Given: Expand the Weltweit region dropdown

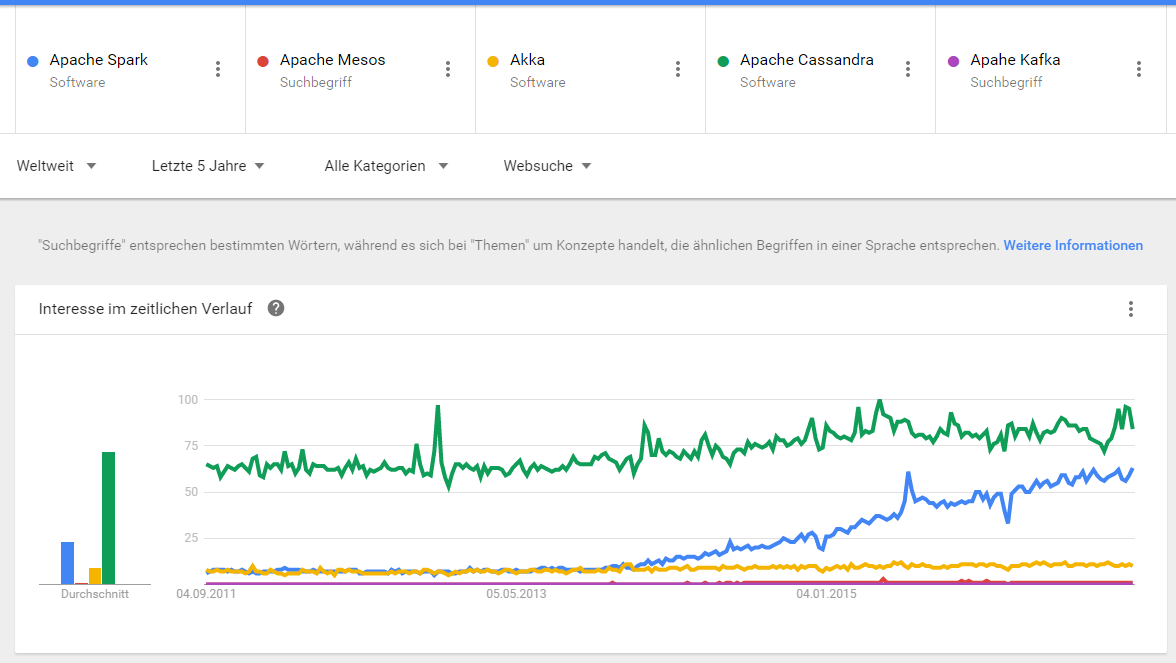Looking at the screenshot, I should click(x=57, y=166).
